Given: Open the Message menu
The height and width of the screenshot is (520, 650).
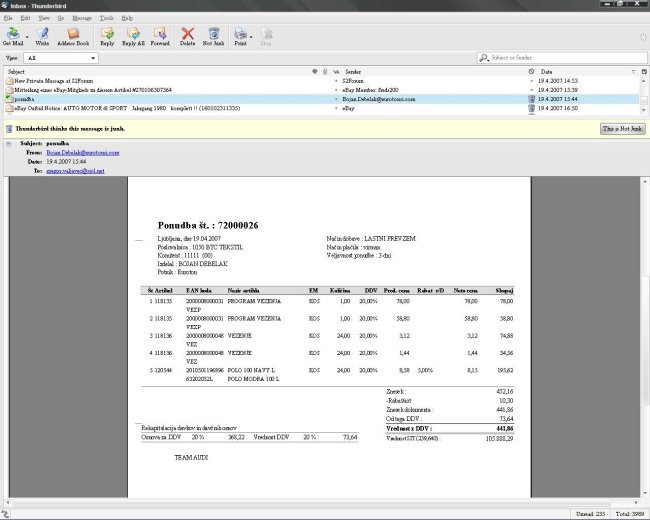Looking at the screenshot, I should 82,18.
